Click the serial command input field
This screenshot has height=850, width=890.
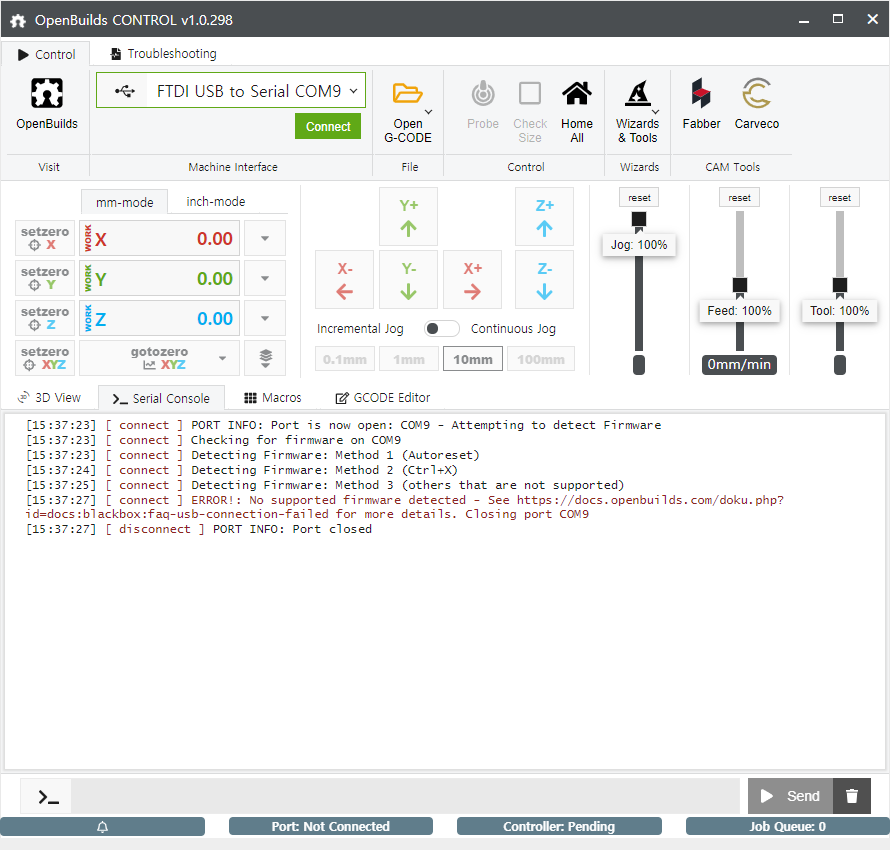point(405,796)
